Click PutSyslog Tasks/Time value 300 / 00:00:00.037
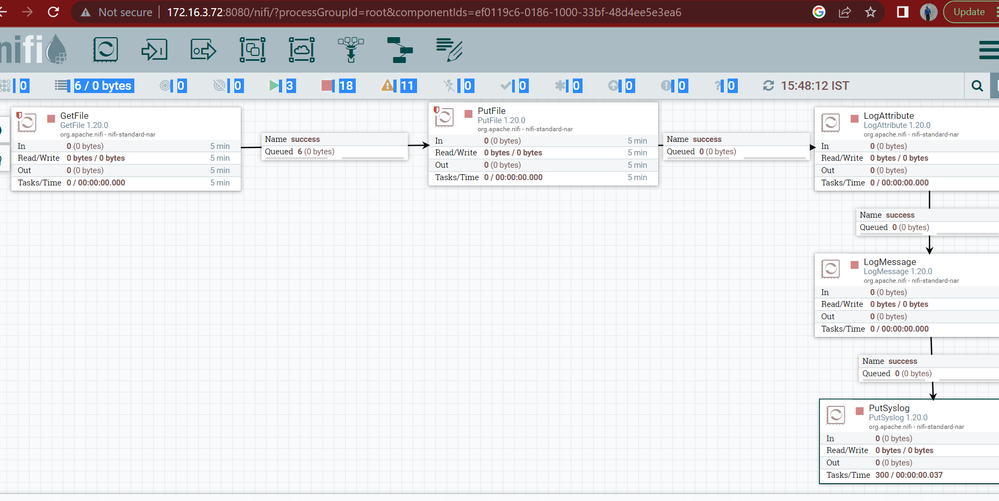This screenshot has height=501, width=999. tap(909, 475)
